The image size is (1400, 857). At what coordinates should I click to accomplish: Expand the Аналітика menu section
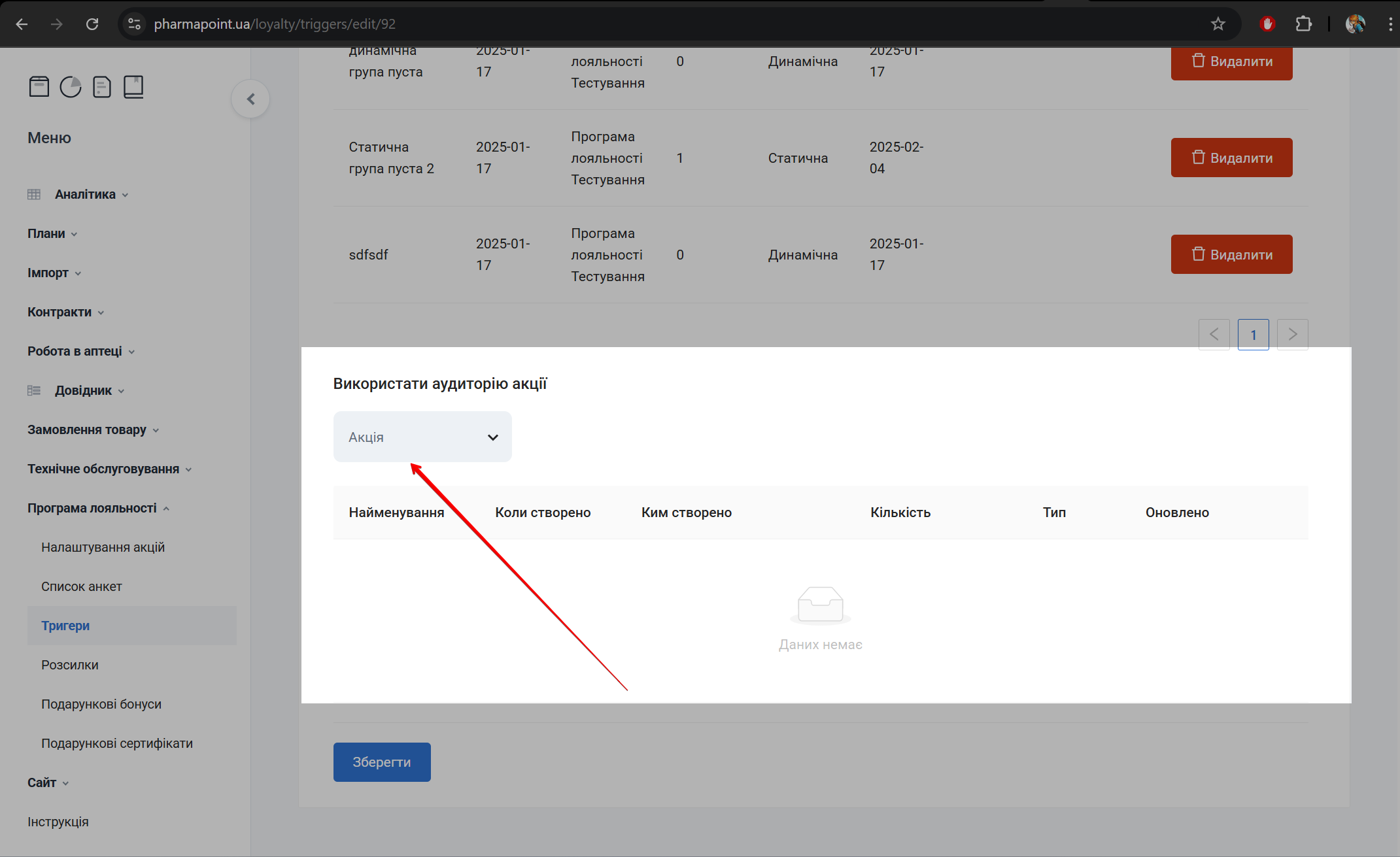tap(85, 194)
